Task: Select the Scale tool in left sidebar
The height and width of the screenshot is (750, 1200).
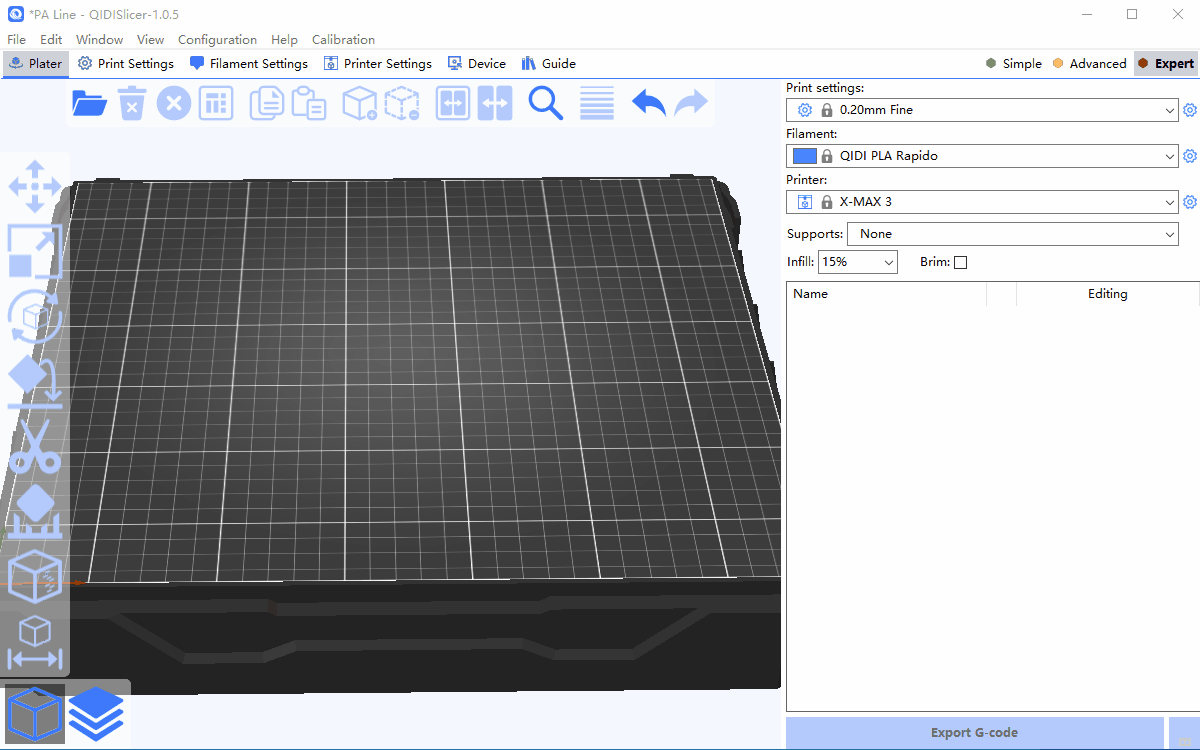Action: click(35, 251)
